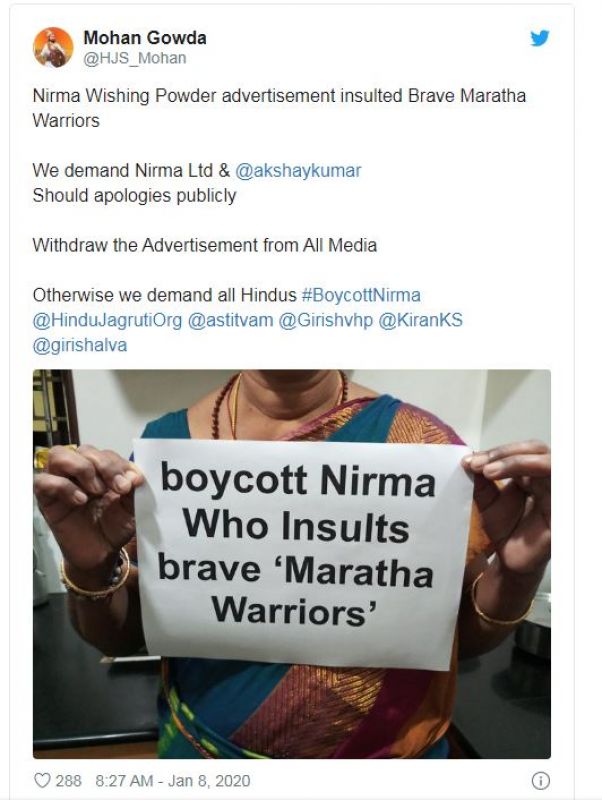Screen dimensions: 602x800
Task: Click the Twitter bird logo icon
Action: coord(539,38)
